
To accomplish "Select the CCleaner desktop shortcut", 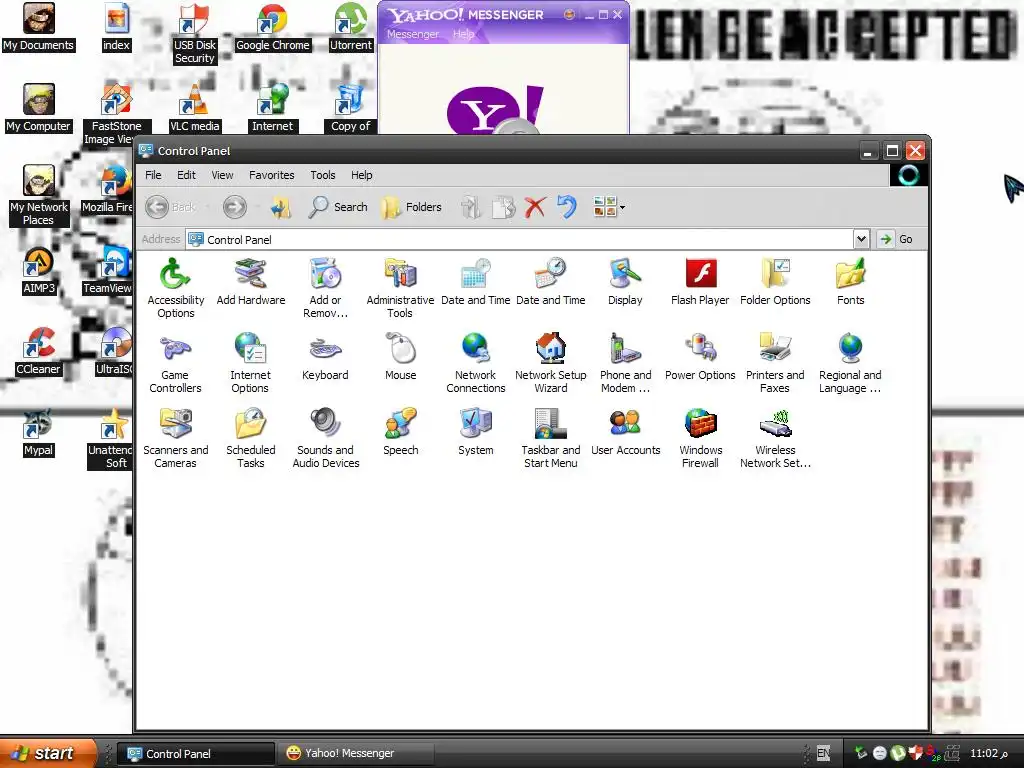I will (x=38, y=351).
